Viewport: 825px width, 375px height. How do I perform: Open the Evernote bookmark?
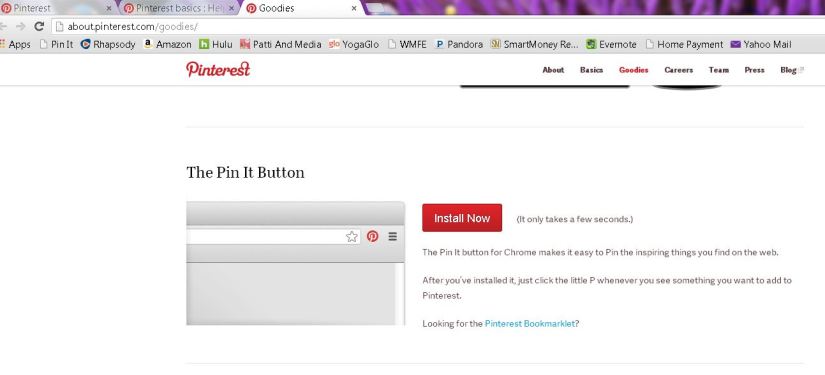coord(611,45)
